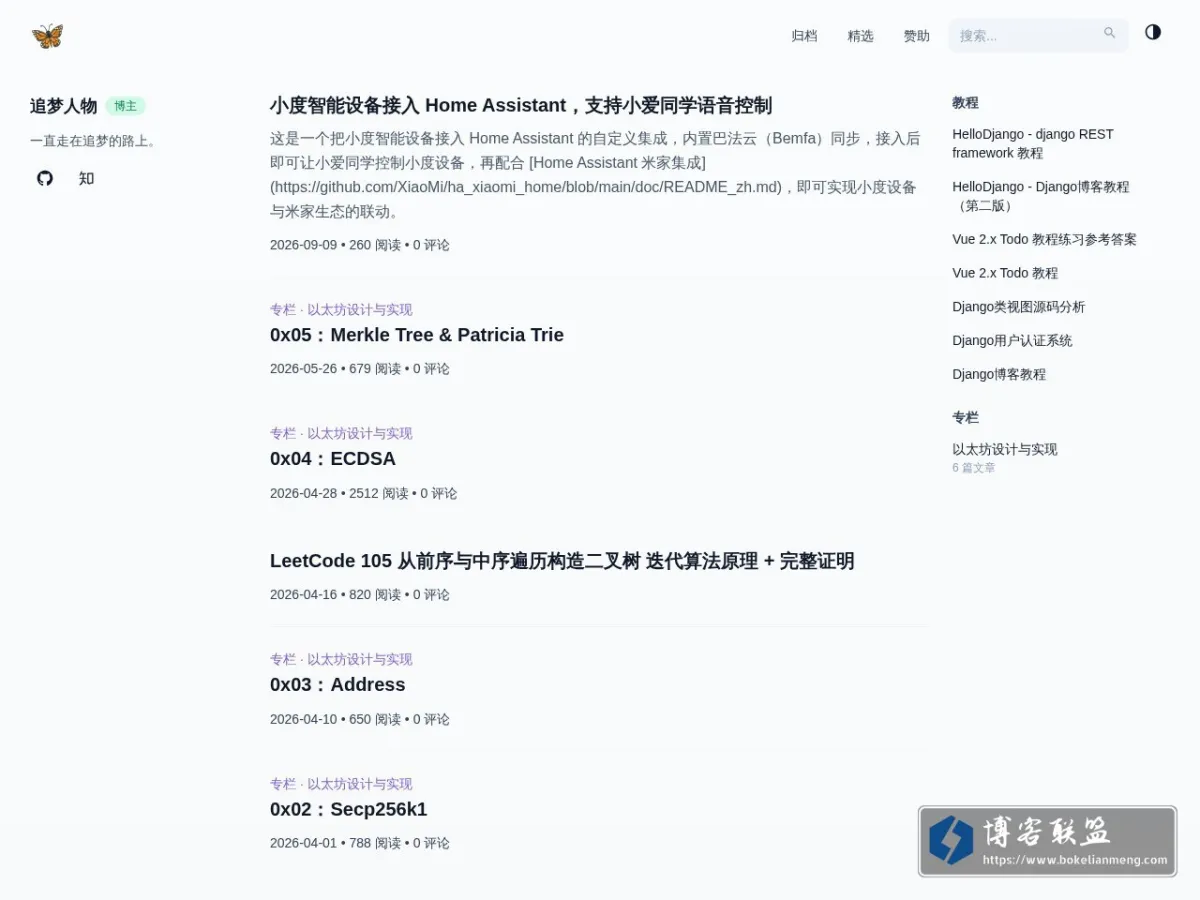
Task: Click meta text 2026-05-26 • 679 阅读
Action: [335, 369]
